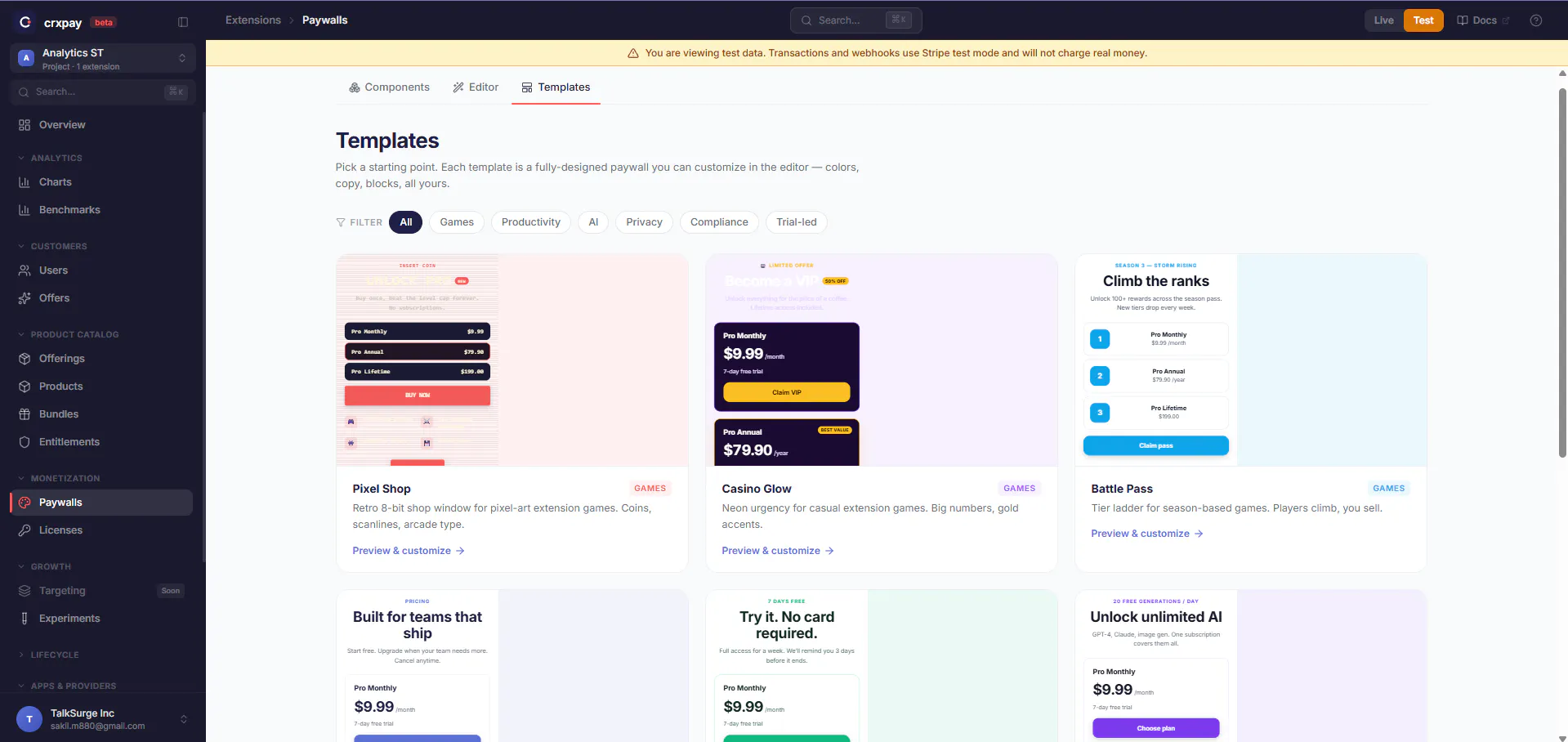Click the Targeting layers icon

(25, 591)
